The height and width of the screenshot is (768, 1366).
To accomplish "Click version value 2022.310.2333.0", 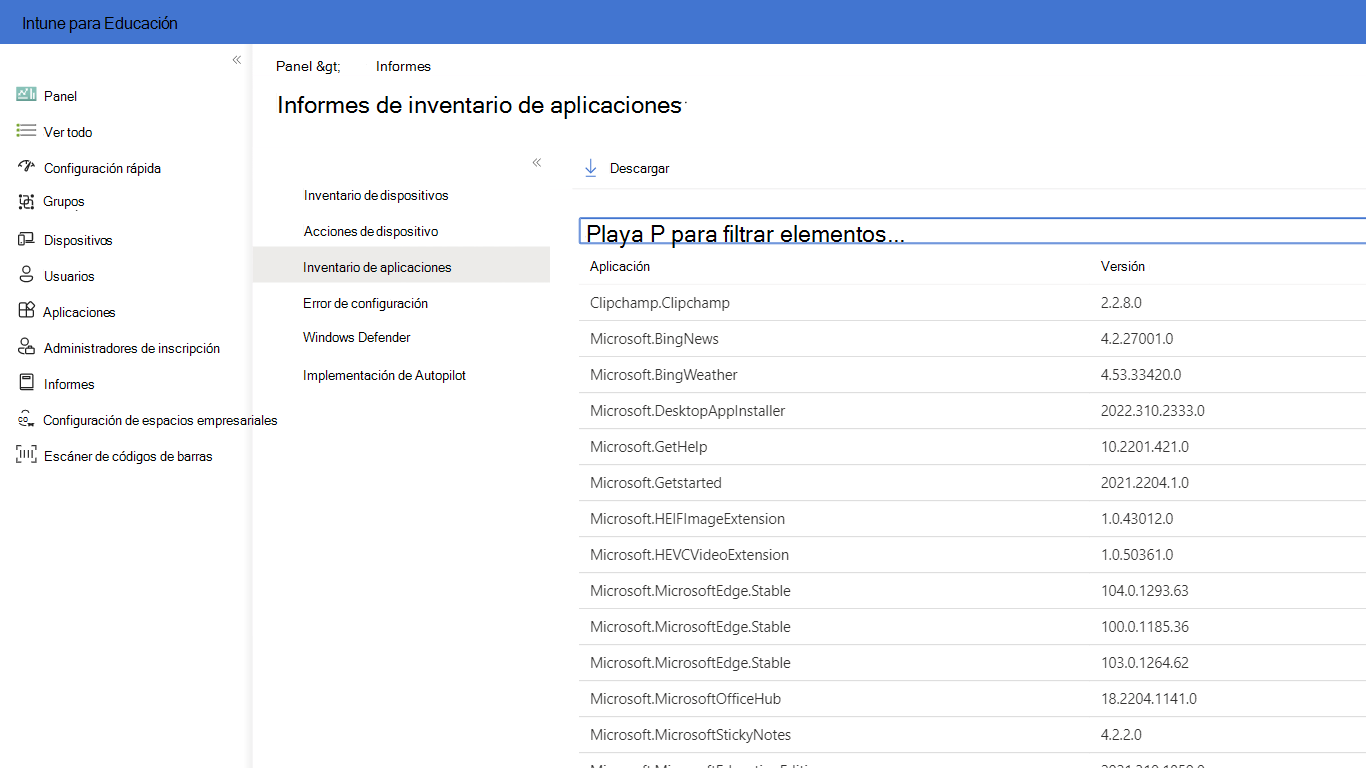I will [1153, 410].
